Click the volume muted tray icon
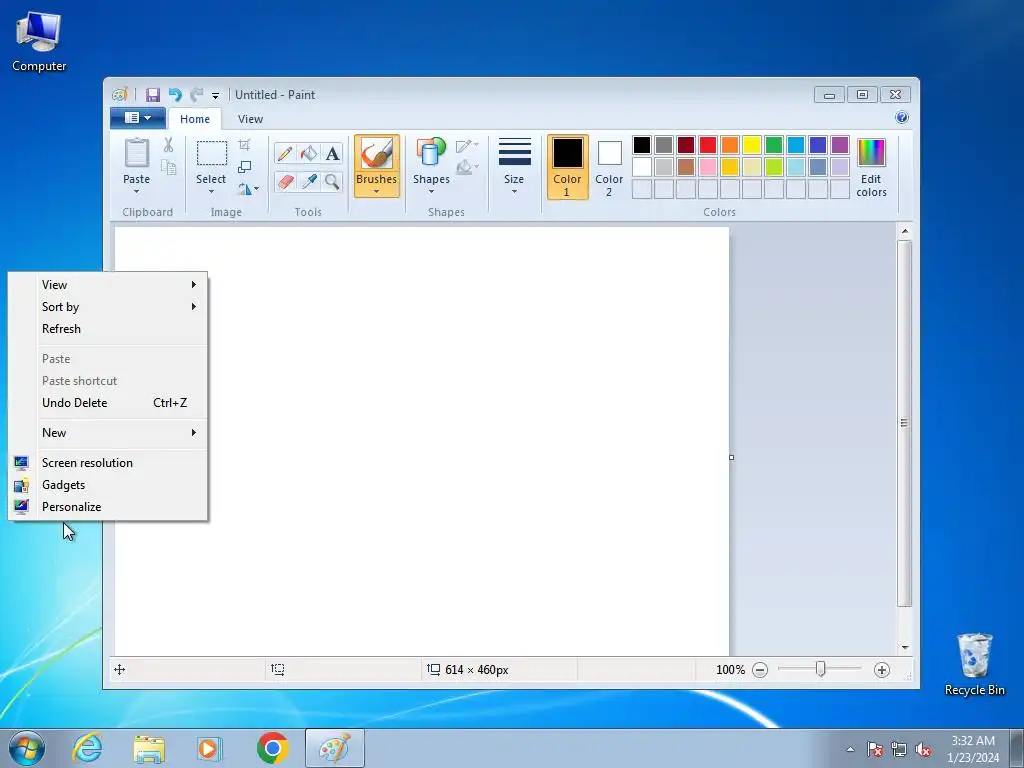 pyautogui.click(x=923, y=749)
